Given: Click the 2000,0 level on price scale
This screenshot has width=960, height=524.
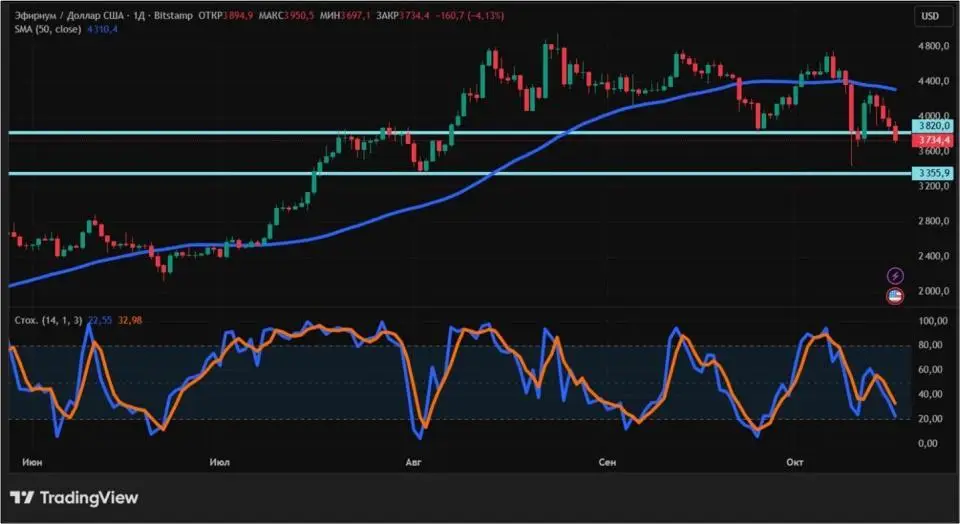Looking at the screenshot, I should 931,292.
